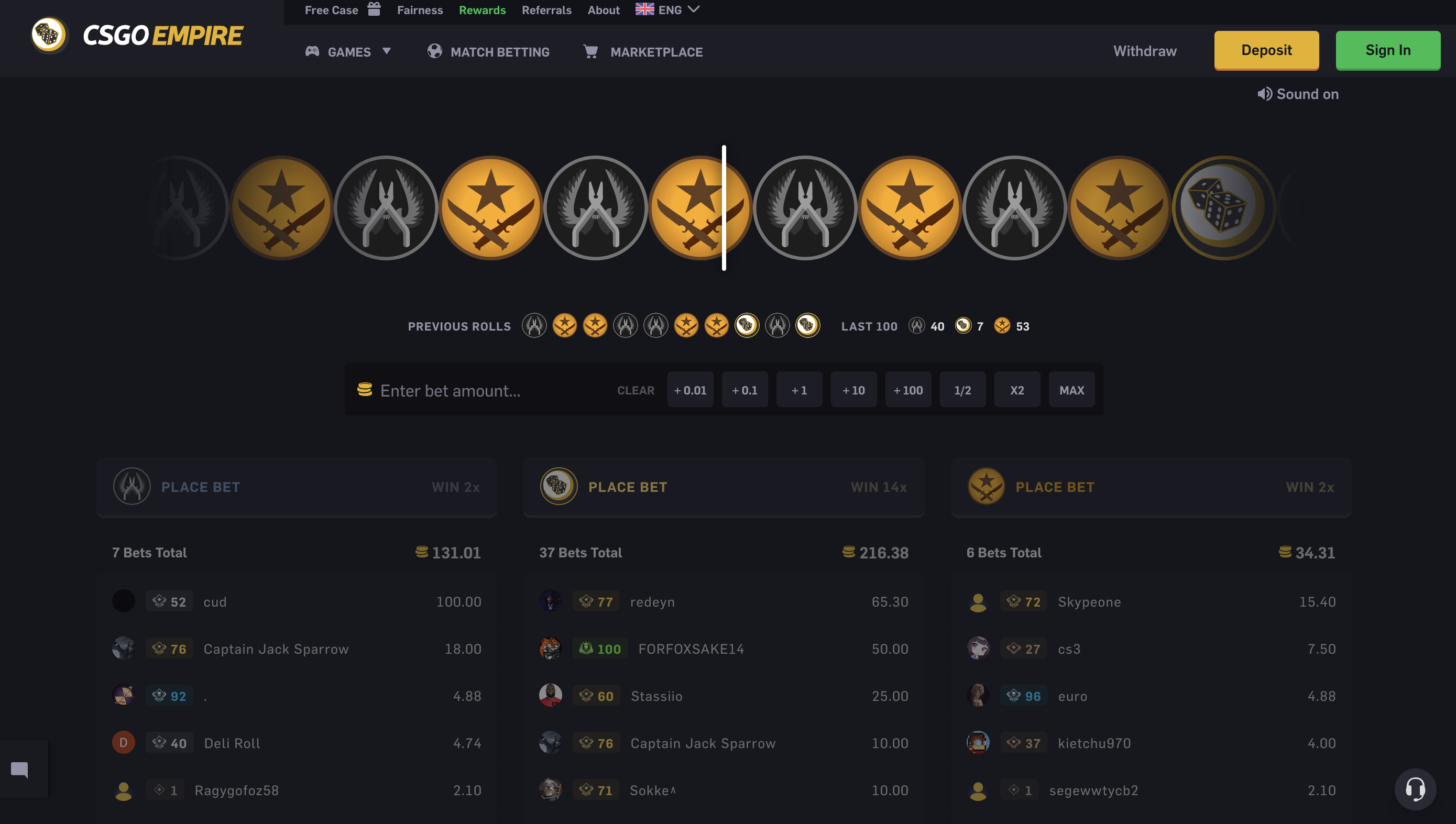Click Stassiio's avatar
The height and width of the screenshot is (824, 1456).
point(551,696)
